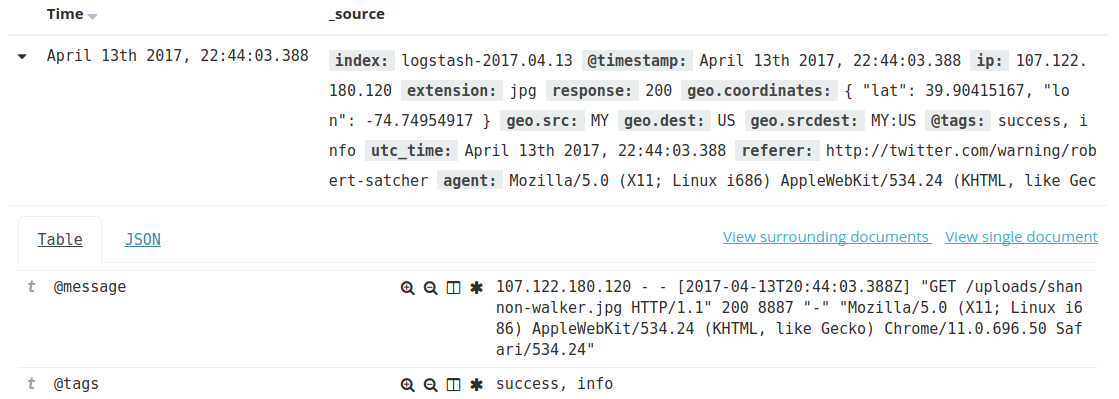
Task: Filter out value on @tags row
Action: [430, 385]
